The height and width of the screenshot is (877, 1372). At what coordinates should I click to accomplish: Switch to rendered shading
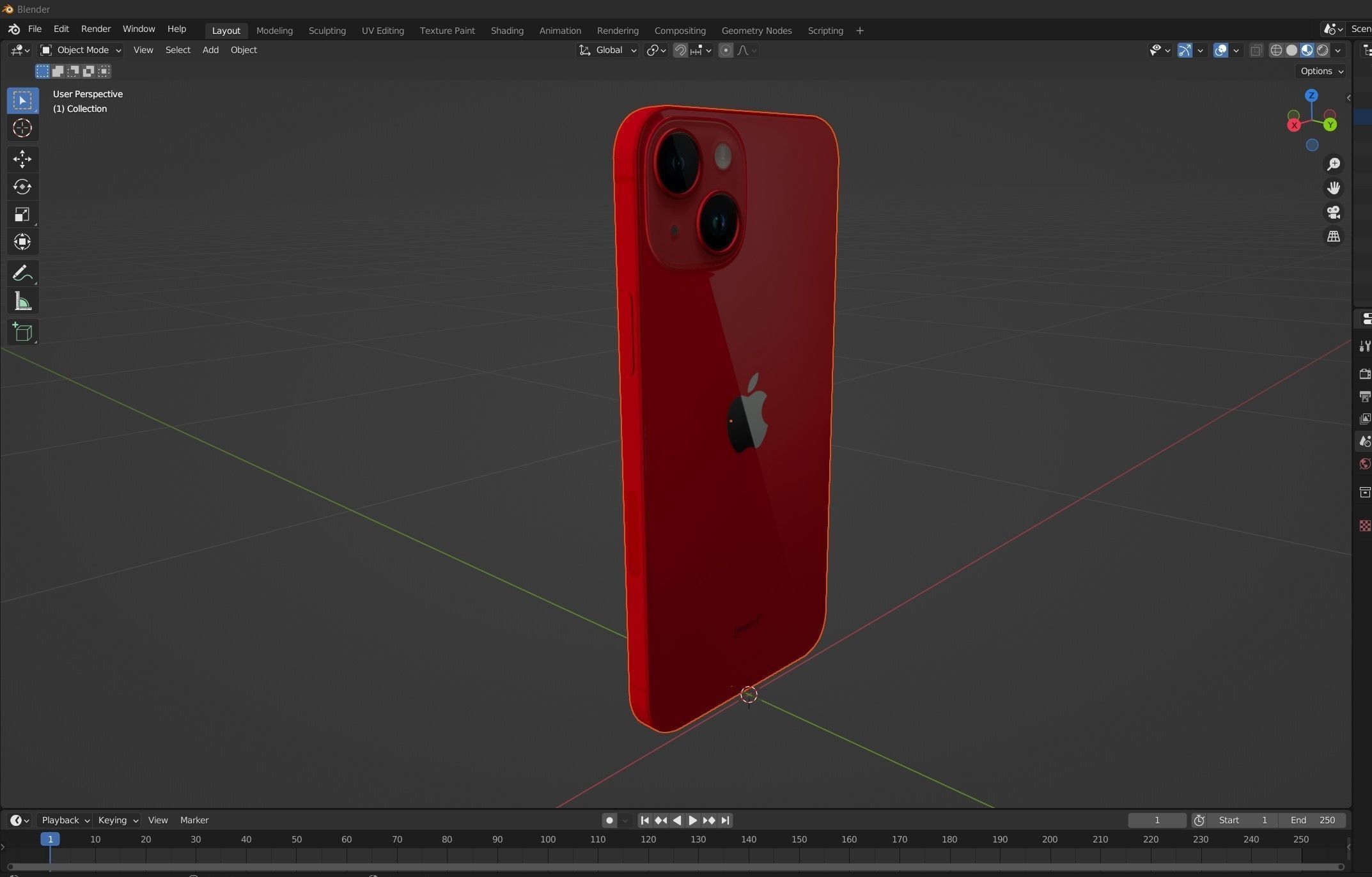[1323, 50]
